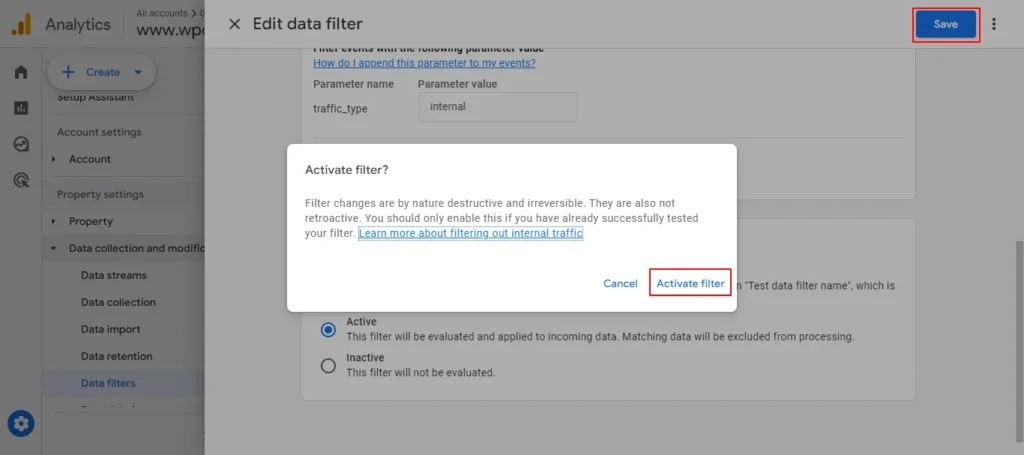Select Data retention in the sidebar
The width and height of the screenshot is (1024, 455).
[117, 356]
